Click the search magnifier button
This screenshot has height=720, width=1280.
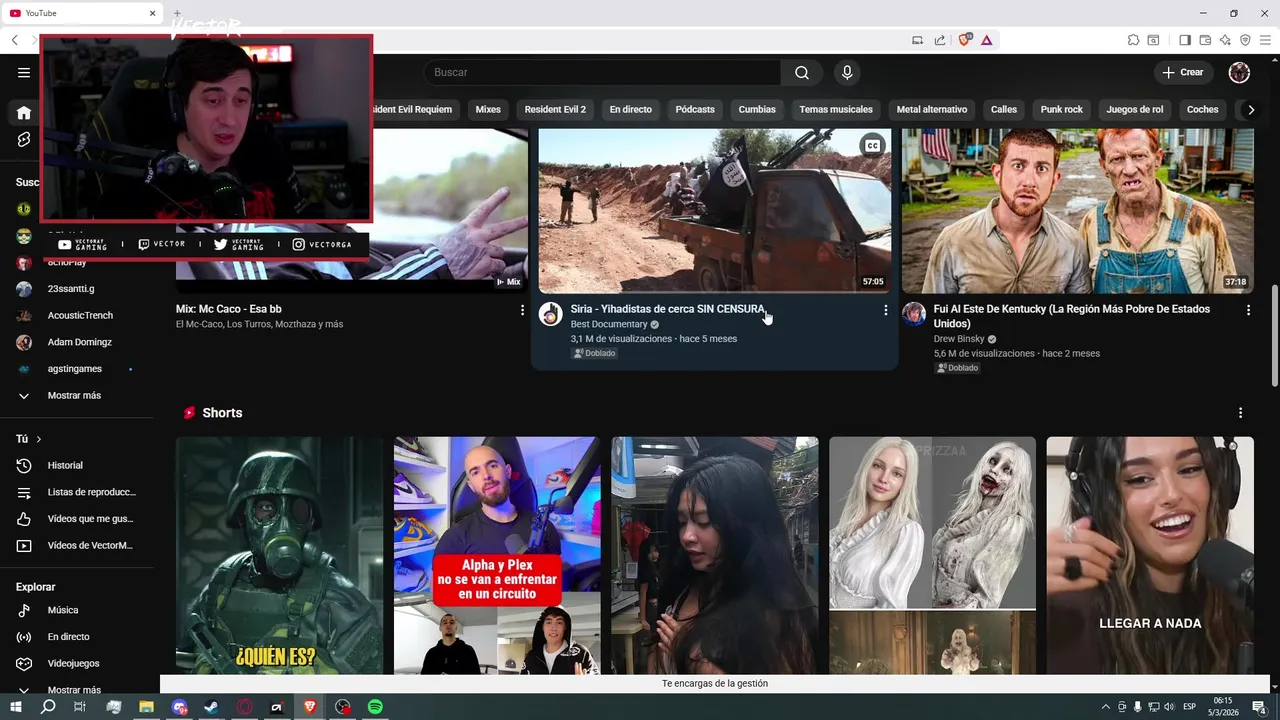tap(802, 72)
